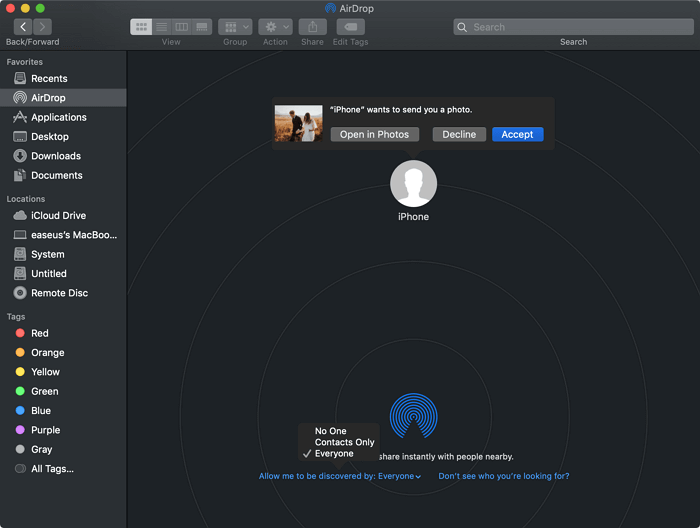Click the Edit Tags toolbar icon
Image resolution: width=700 pixels, height=528 pixels.
pyautogui.click(x=349, y=27)
